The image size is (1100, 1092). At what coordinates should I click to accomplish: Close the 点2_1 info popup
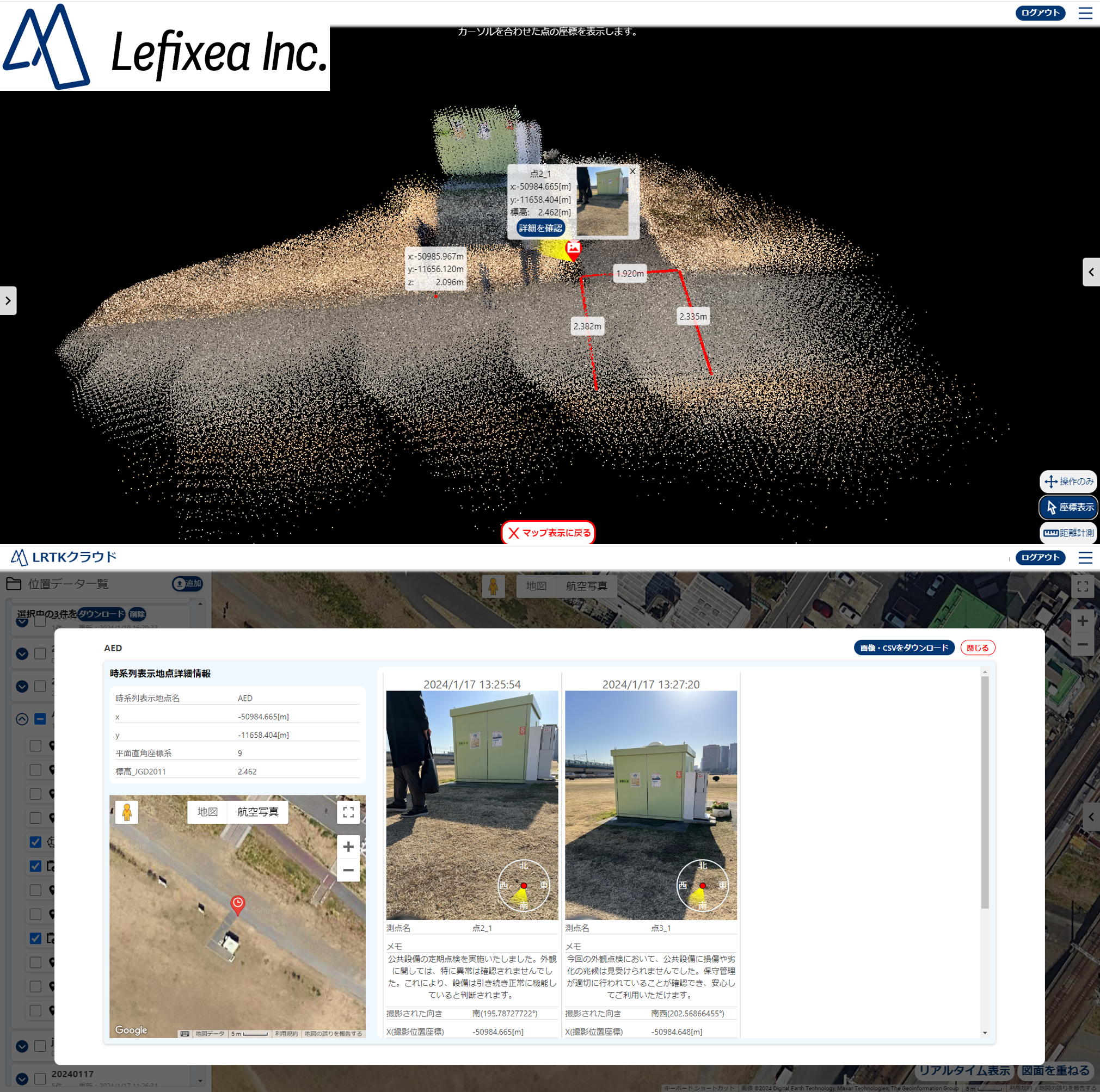(x=632, y=171)
